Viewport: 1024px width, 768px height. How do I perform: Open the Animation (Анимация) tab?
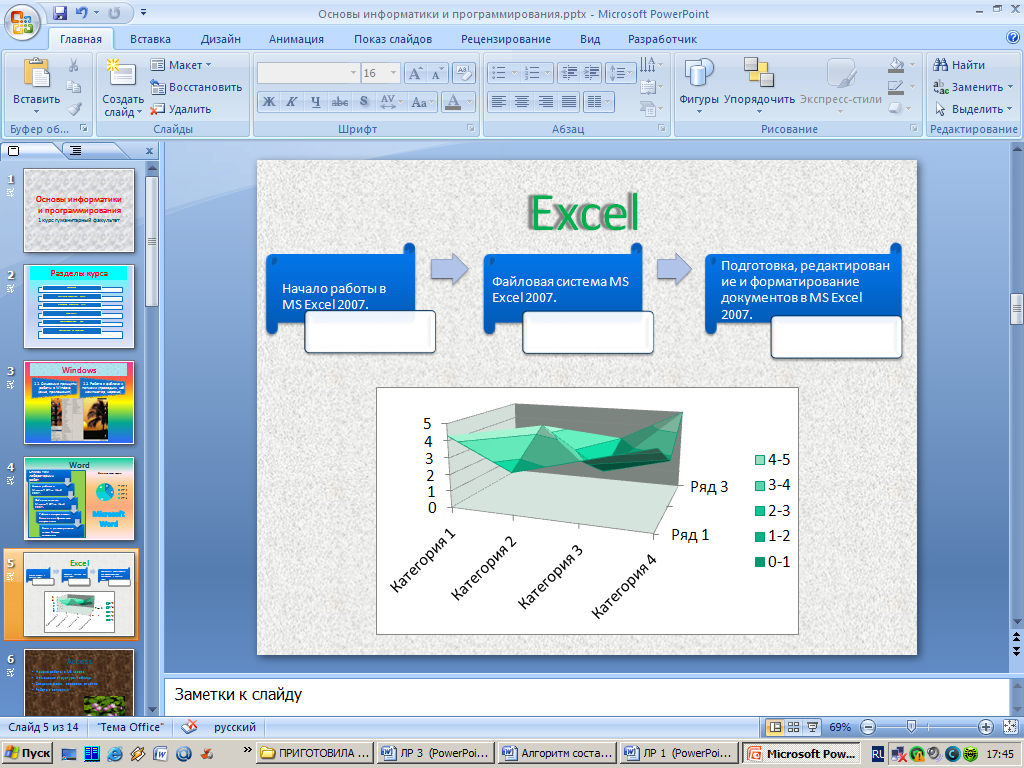296,39
